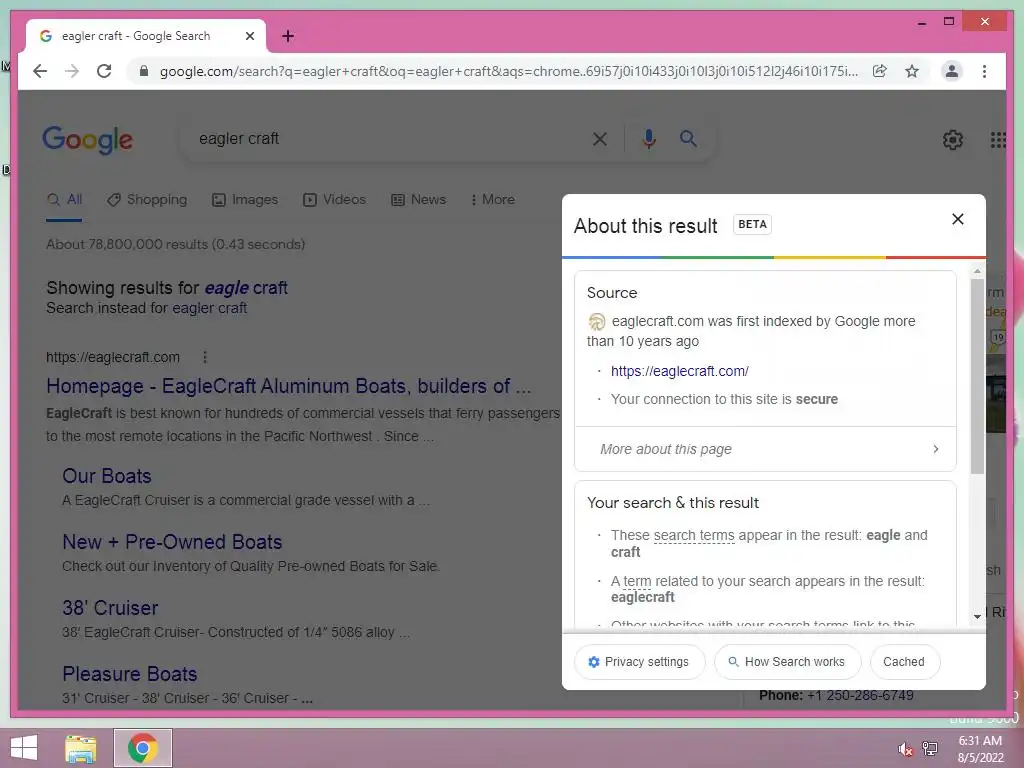Submit search with magnifier icon
1024x768 pixels.
pos(688,138)
